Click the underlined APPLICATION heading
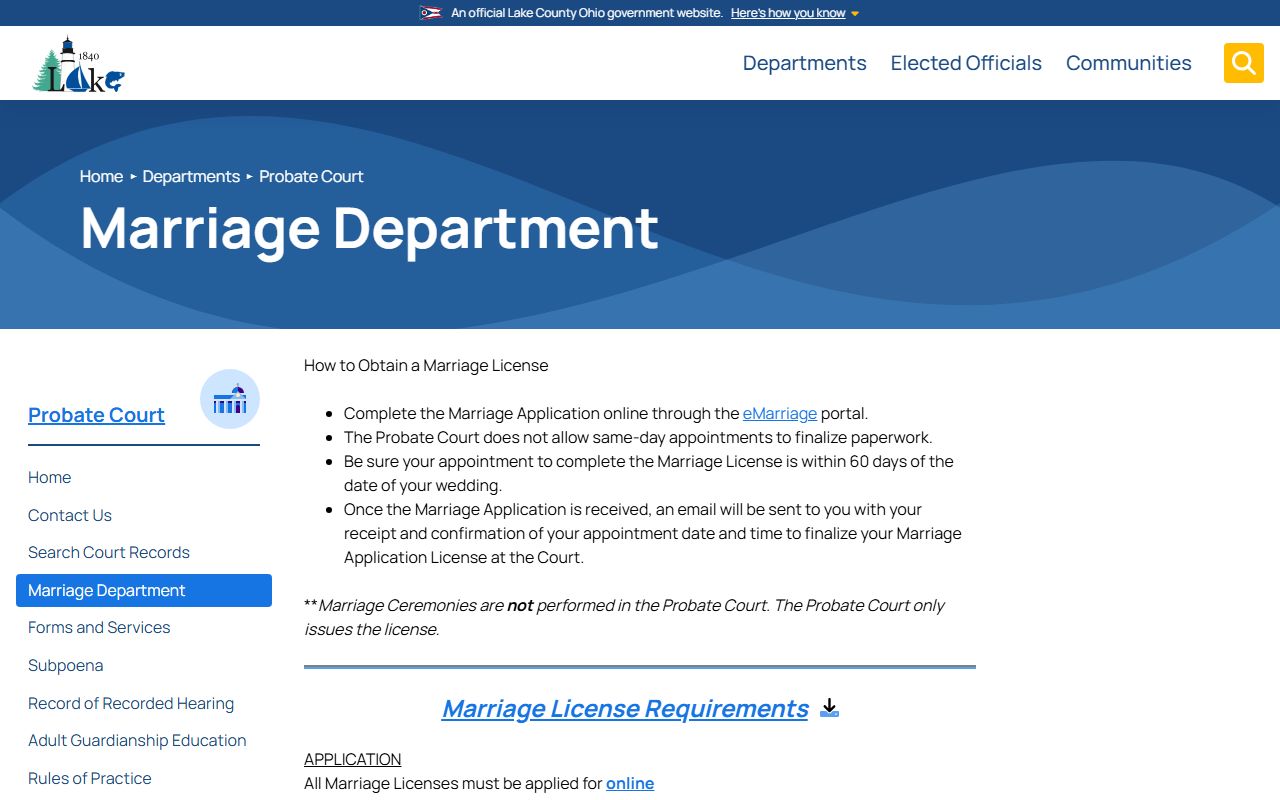Image resolution: width=1280 pixels, height=800 pixels. click(x=352, y=759)
